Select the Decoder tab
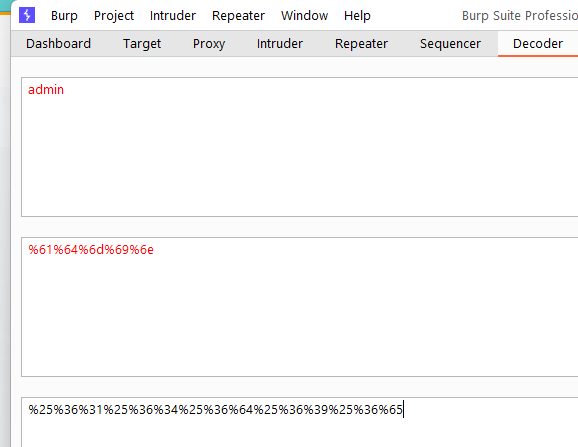 pos(538,44)
